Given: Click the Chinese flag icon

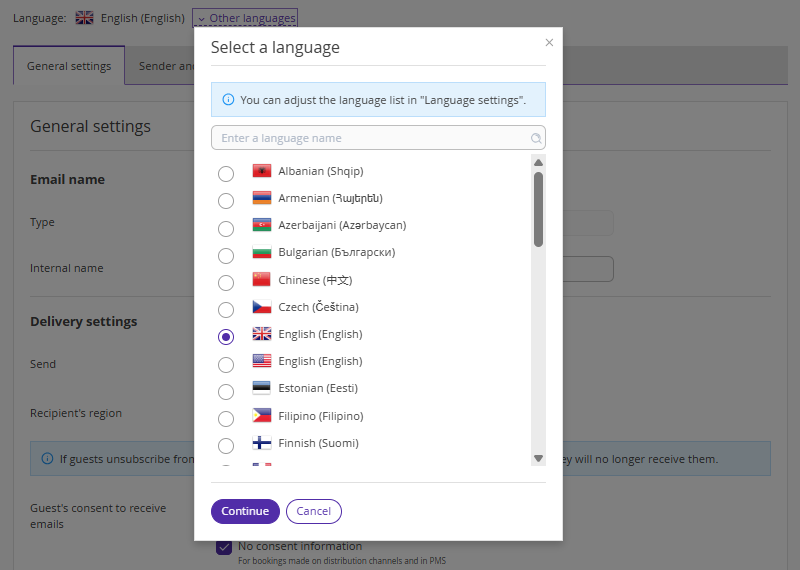Looking at the screenshot, I should point(262,280).
